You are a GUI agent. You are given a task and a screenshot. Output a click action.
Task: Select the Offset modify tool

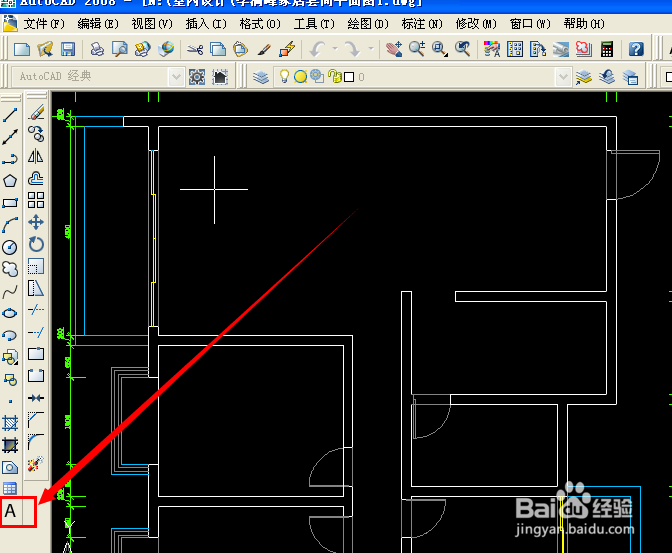(x=36, y=178)
